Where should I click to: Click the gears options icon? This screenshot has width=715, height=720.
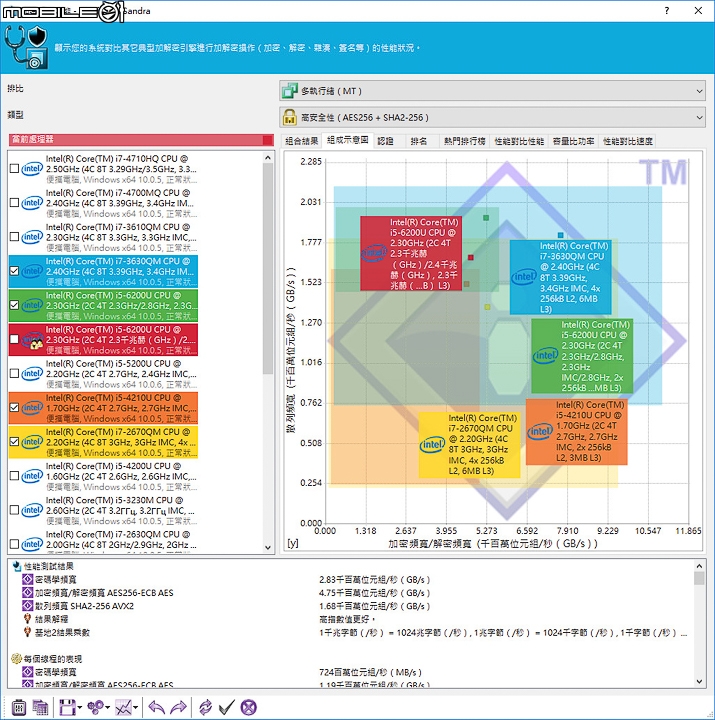(x=95, y=707)
